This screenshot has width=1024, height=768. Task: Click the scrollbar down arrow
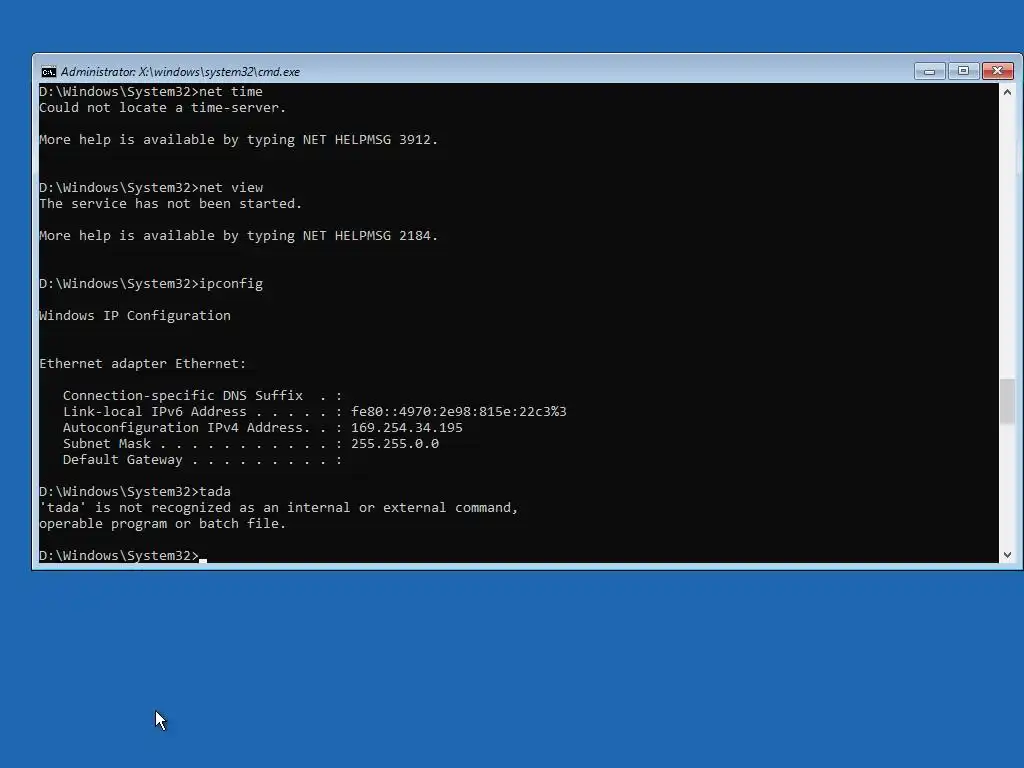tap(1007, 555)
